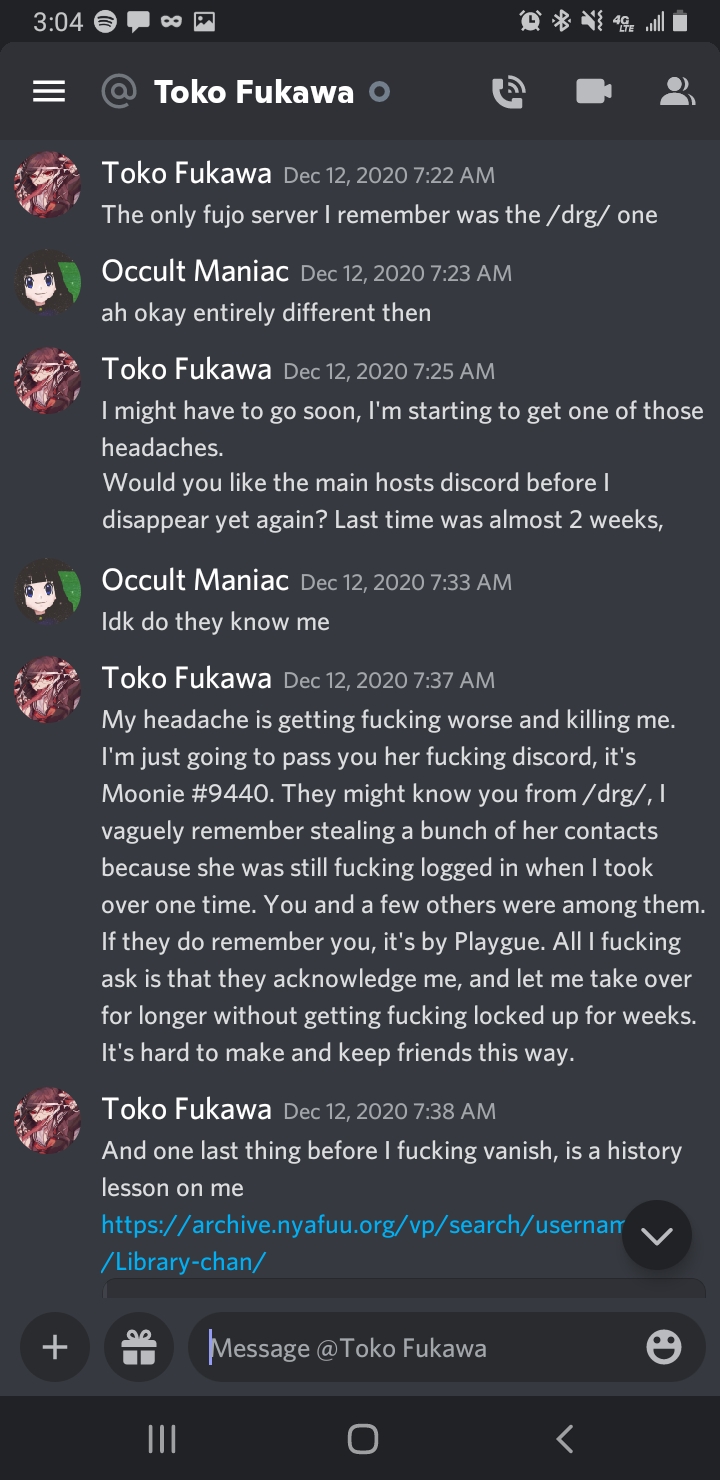Show the member list icon
This screenshot has width=720, height=1480.
click(677, 92)
